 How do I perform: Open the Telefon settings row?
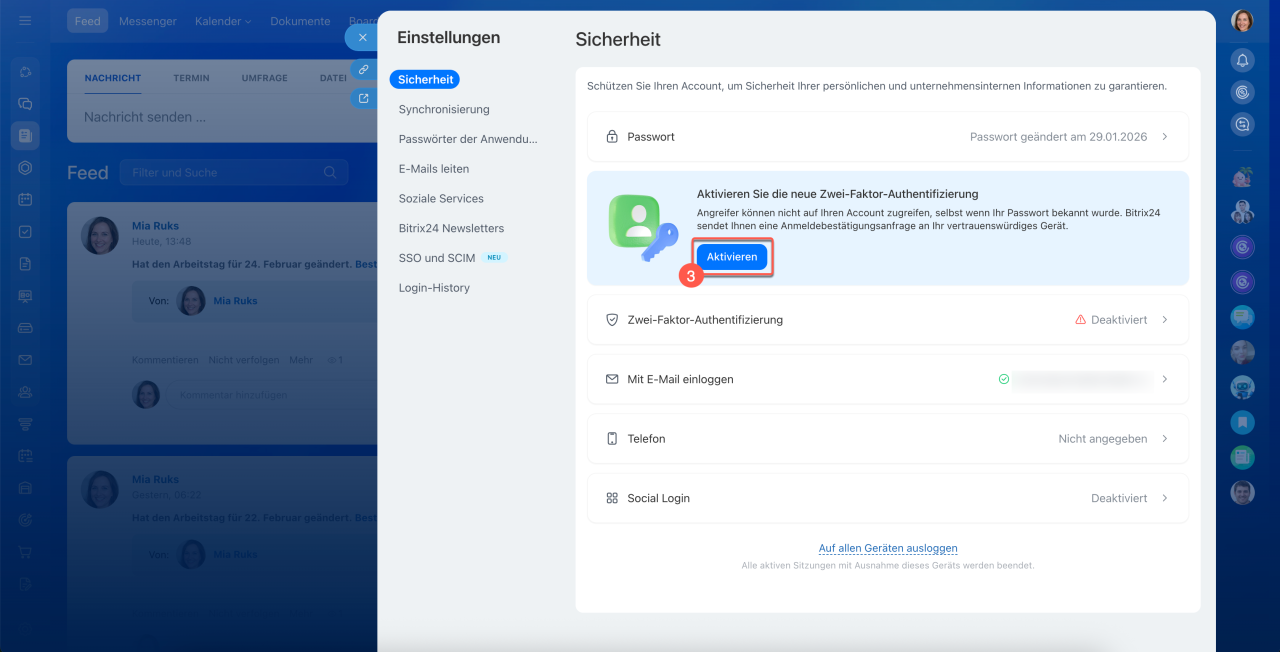(x=887, y=439)
